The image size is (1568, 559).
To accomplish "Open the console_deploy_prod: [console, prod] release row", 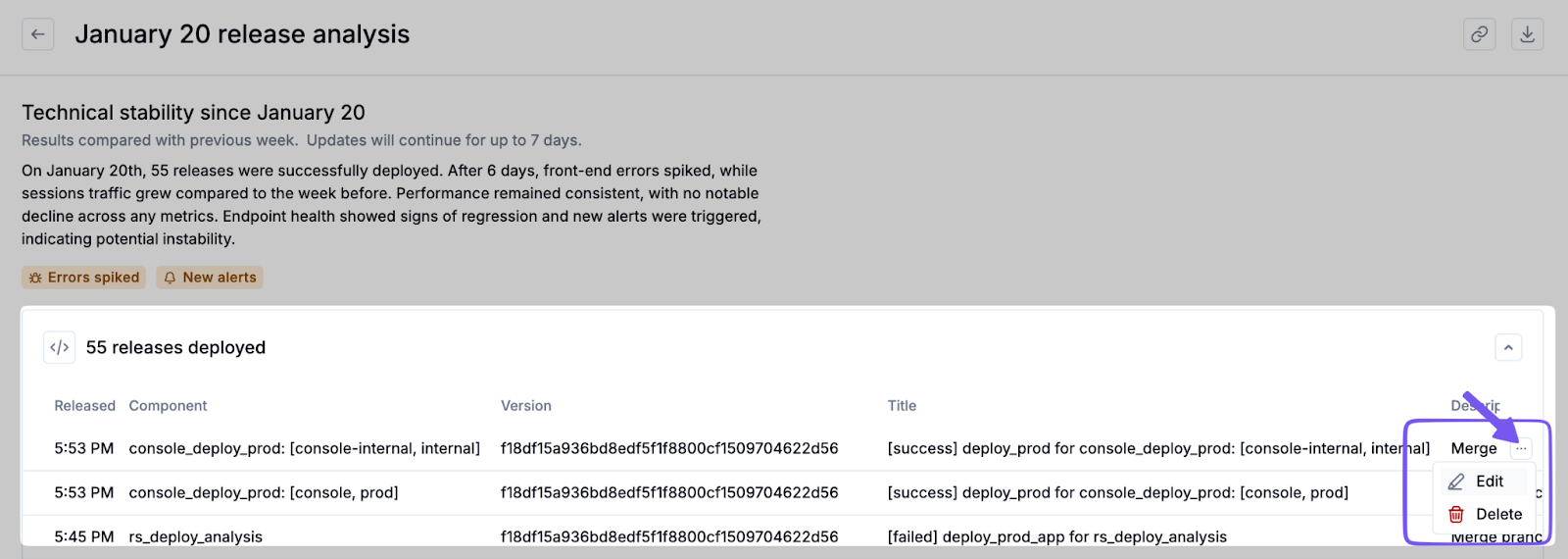I will point(264,492).
